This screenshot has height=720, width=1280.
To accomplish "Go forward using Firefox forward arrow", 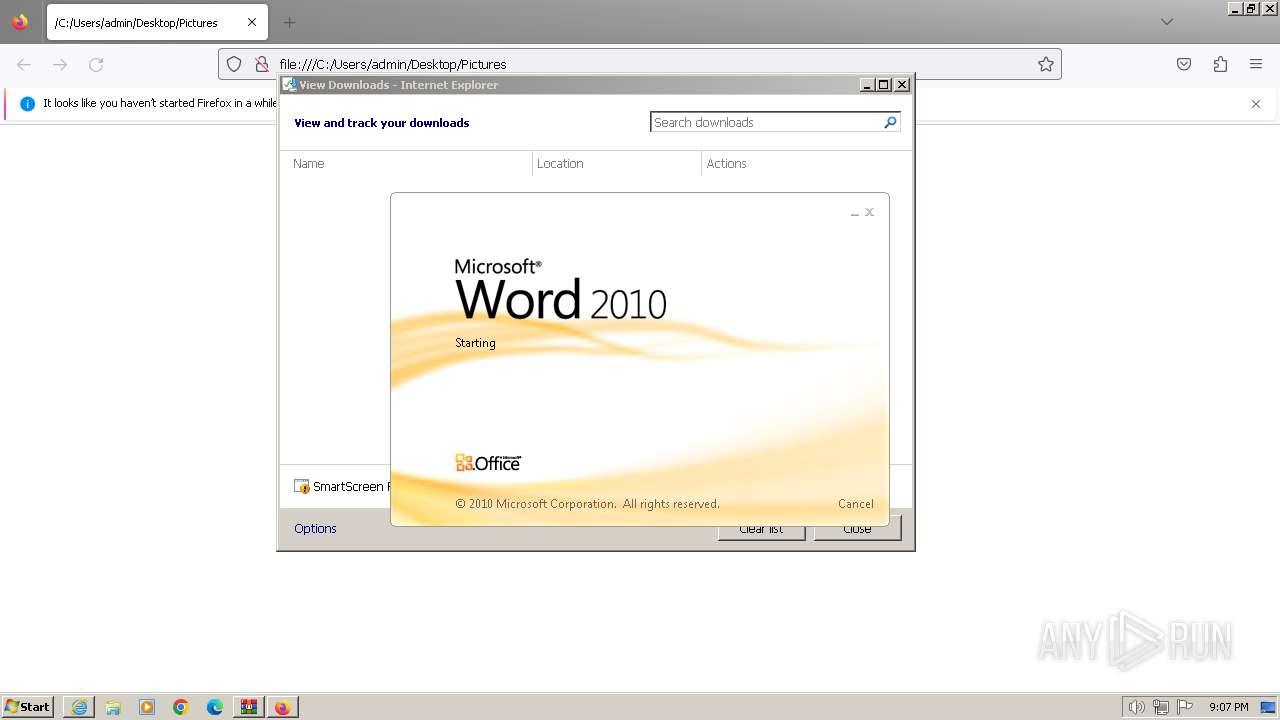I will click(60, 64).
